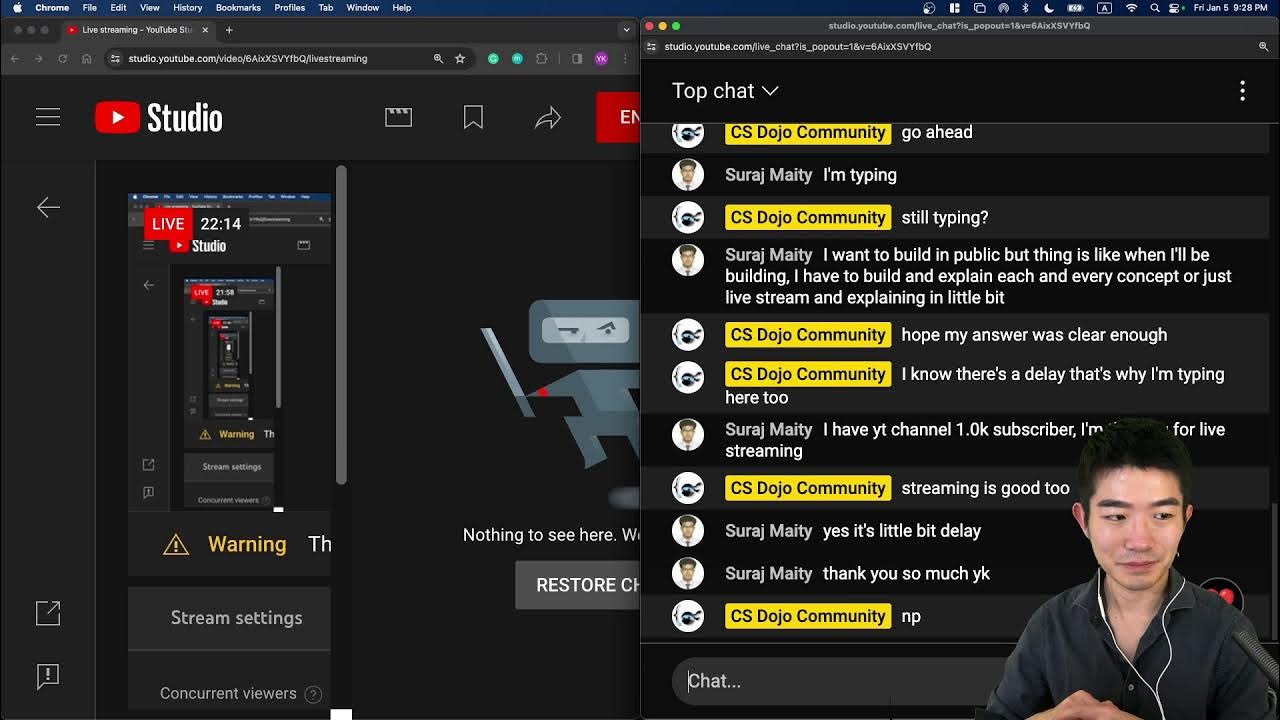
Task: Click the preview panel vertical scrollbar
Action: [341, 325]
